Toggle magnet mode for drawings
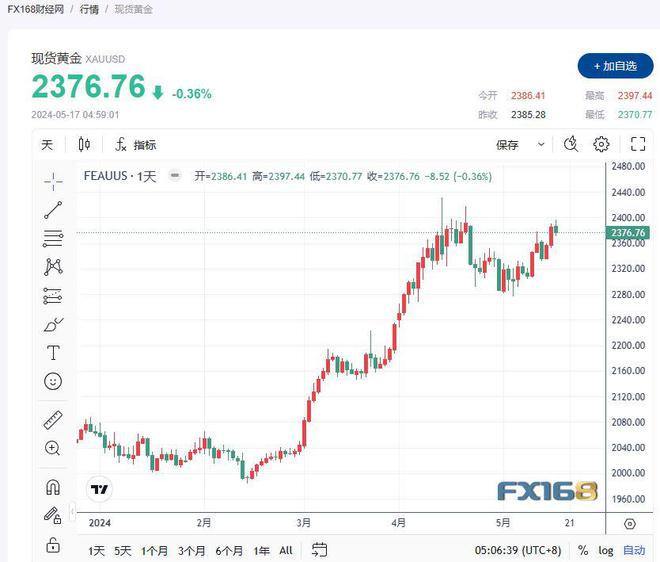This screenshot has width=660, height=562. tap(53, 487)
